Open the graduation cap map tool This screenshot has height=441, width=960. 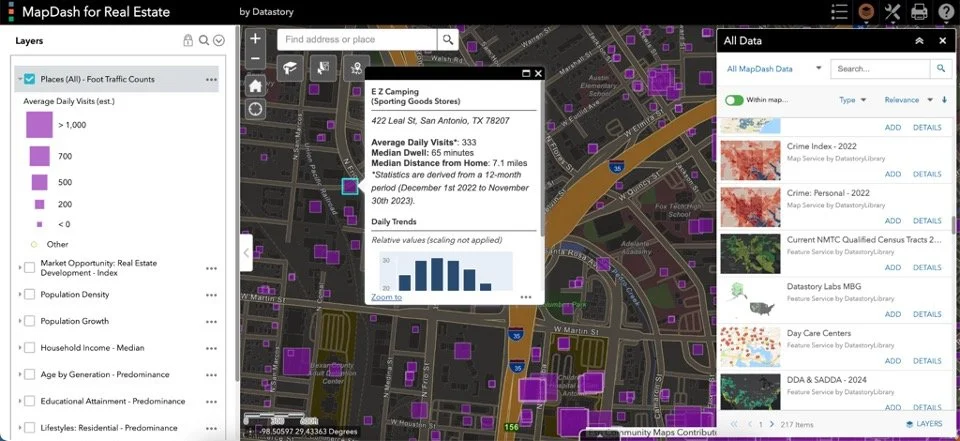click(290, 68)
